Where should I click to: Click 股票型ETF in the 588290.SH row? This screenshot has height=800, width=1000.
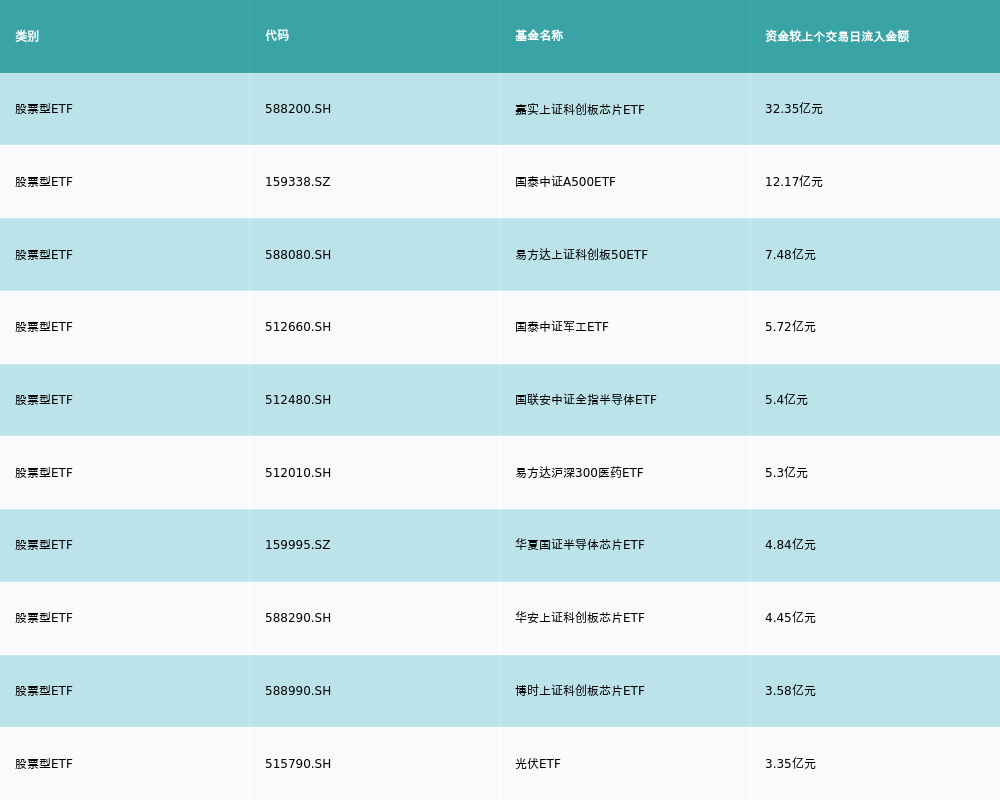44,618
